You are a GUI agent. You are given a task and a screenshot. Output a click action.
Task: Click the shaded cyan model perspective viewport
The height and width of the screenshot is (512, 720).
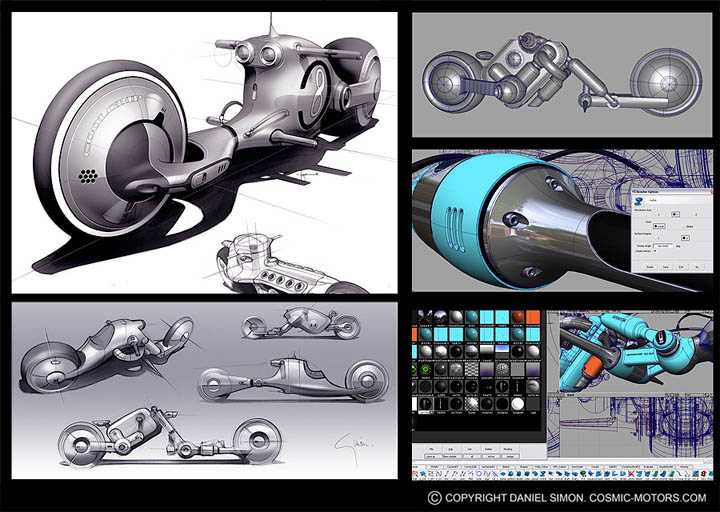tap(636, 352)
